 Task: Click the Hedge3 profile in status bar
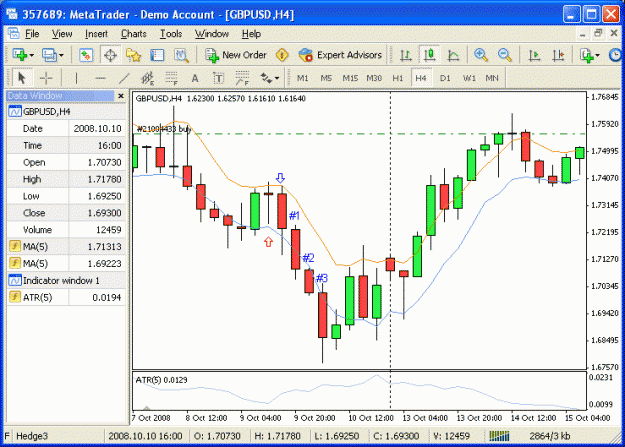coord(32,436)
